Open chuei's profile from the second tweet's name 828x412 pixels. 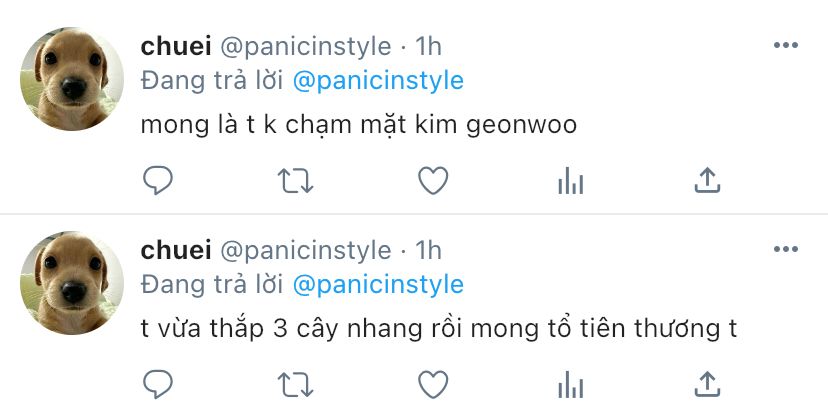coord(176,250)
